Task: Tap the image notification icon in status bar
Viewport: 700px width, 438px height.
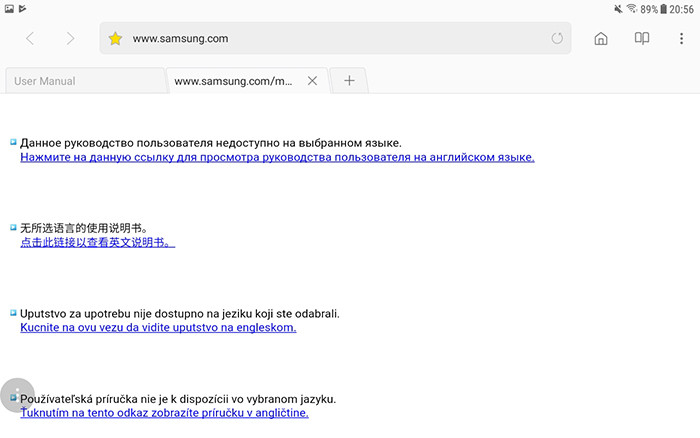Action: click(8, 8)
